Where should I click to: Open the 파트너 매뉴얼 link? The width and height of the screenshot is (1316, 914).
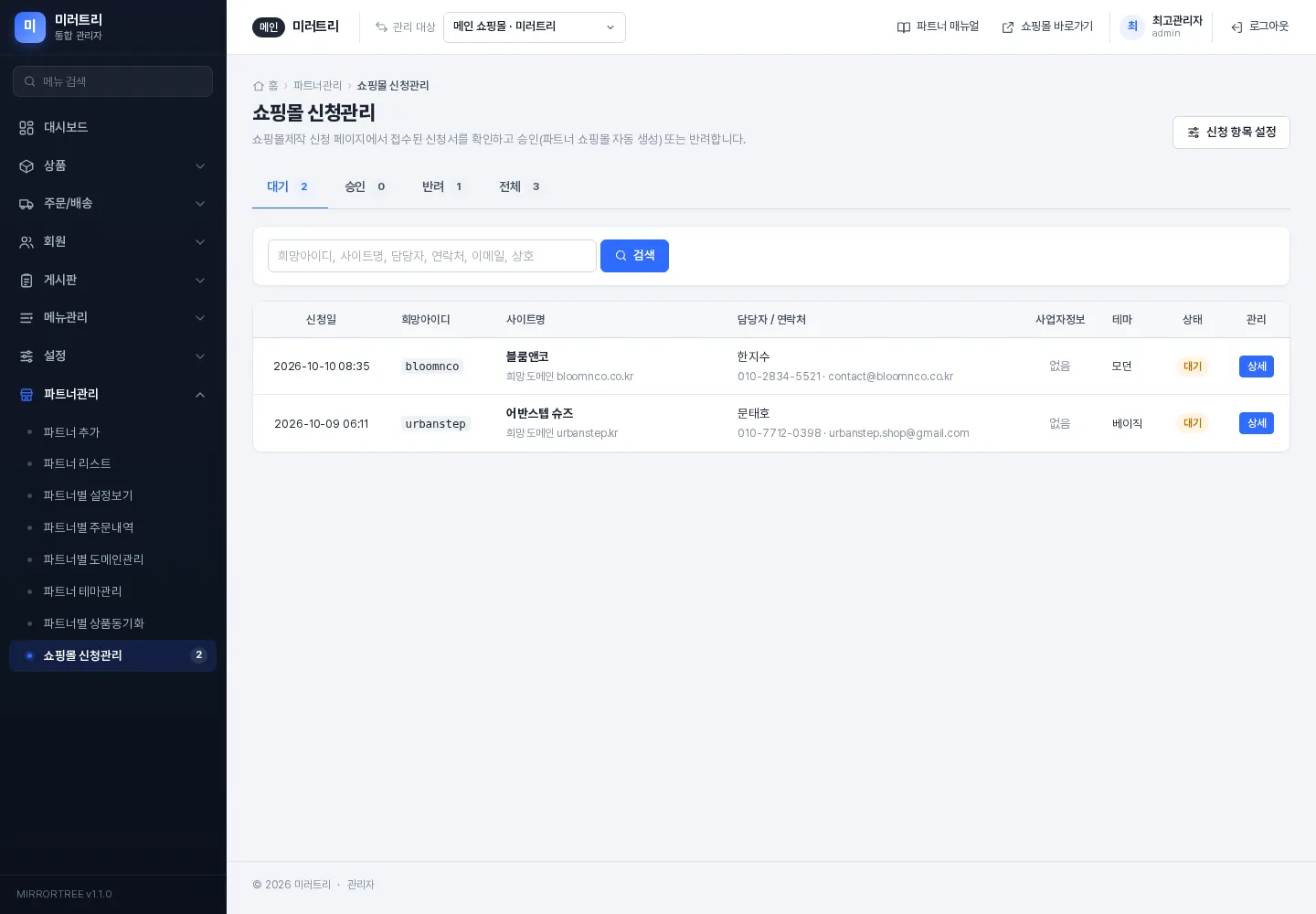click(939, 27)
